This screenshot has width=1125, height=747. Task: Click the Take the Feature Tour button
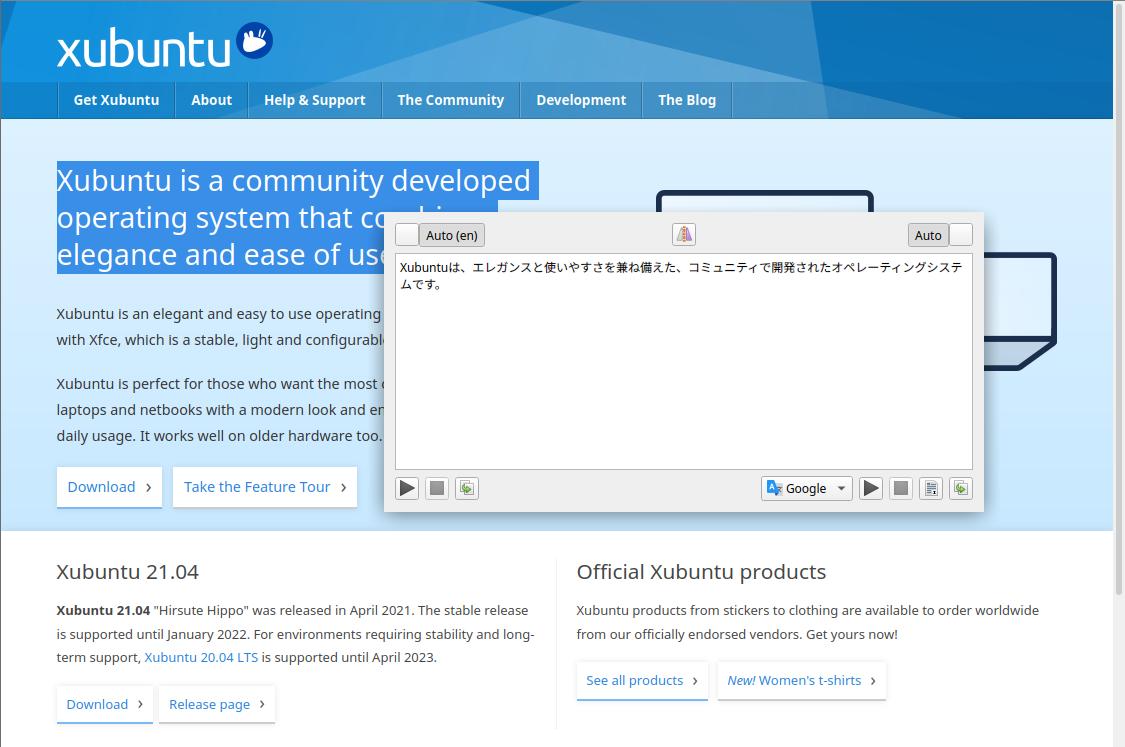pos(265,487)
